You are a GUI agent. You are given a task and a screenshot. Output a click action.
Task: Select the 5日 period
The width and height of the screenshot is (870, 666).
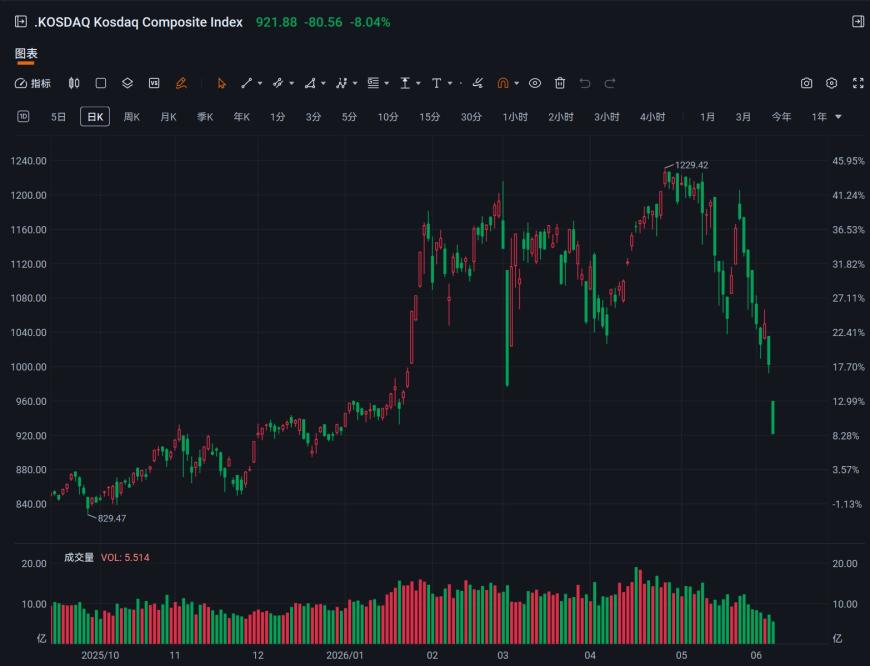coord(58,117)
